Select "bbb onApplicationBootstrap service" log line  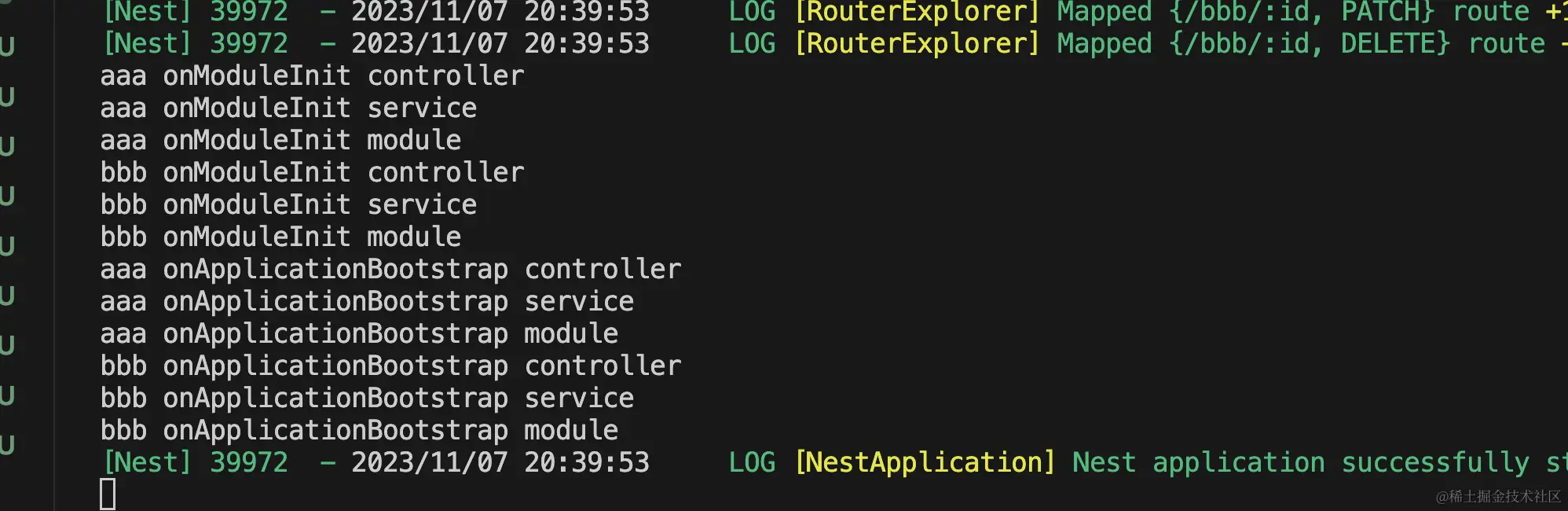[x=367, y=399]
